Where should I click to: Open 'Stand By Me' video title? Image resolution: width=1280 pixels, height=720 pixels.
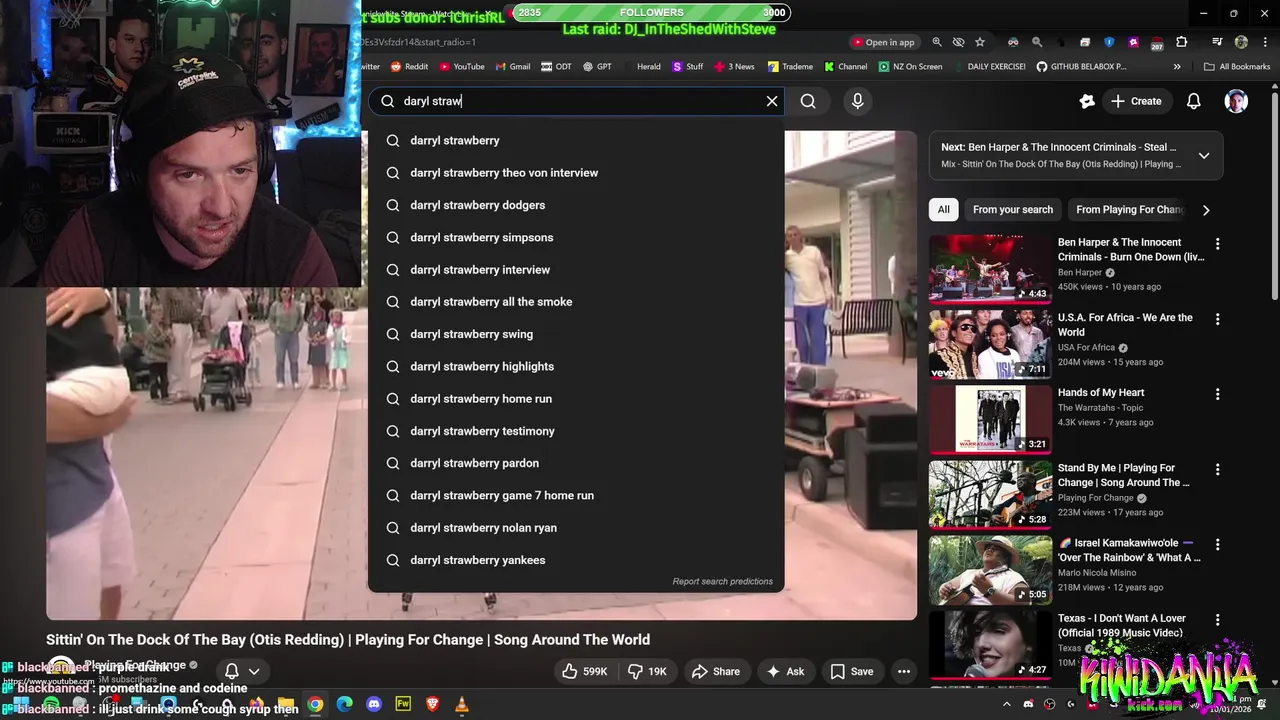coord(1124,475)
